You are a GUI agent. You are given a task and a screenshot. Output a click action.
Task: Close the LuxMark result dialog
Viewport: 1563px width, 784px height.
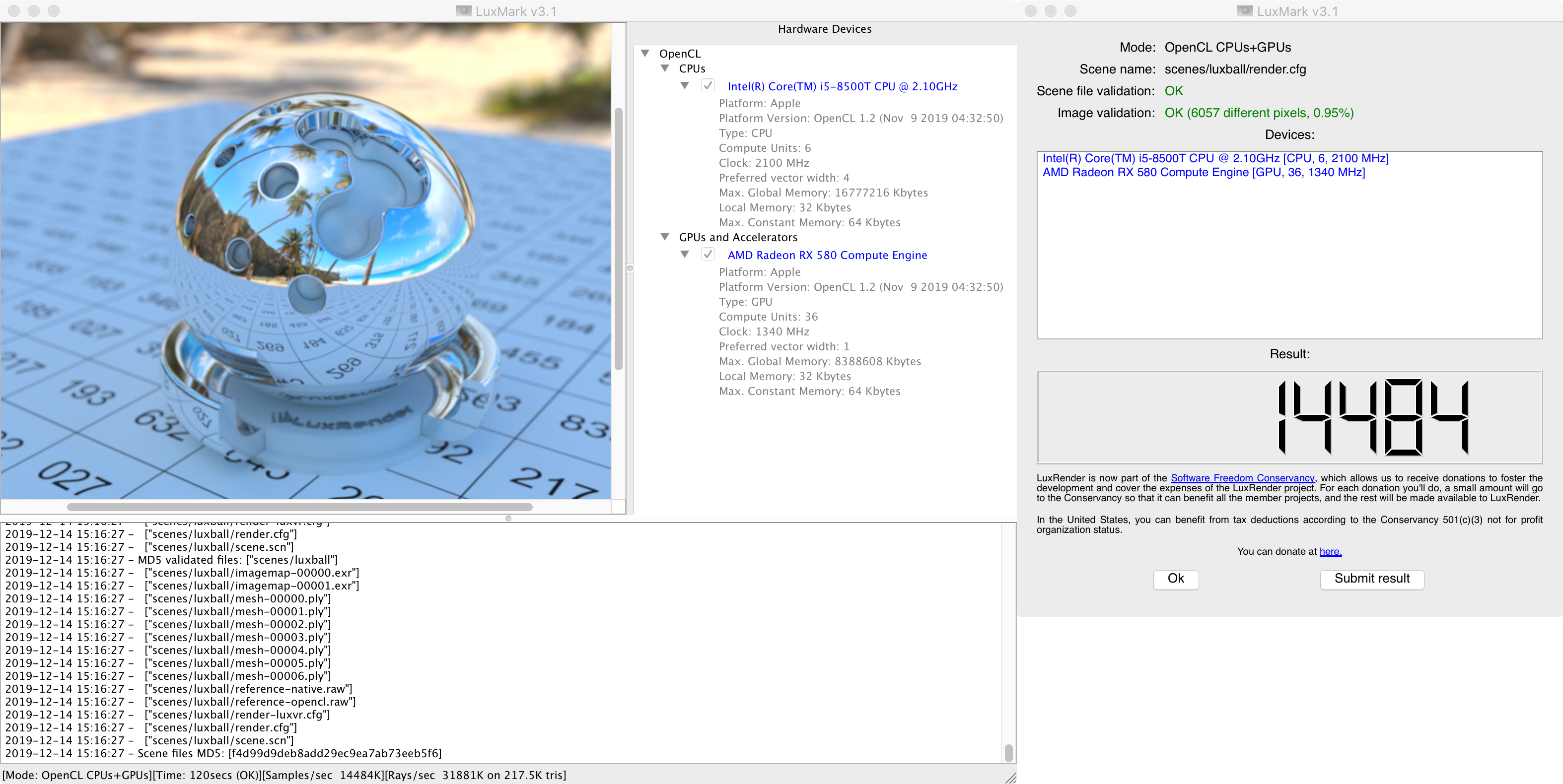click(1030, 11)
